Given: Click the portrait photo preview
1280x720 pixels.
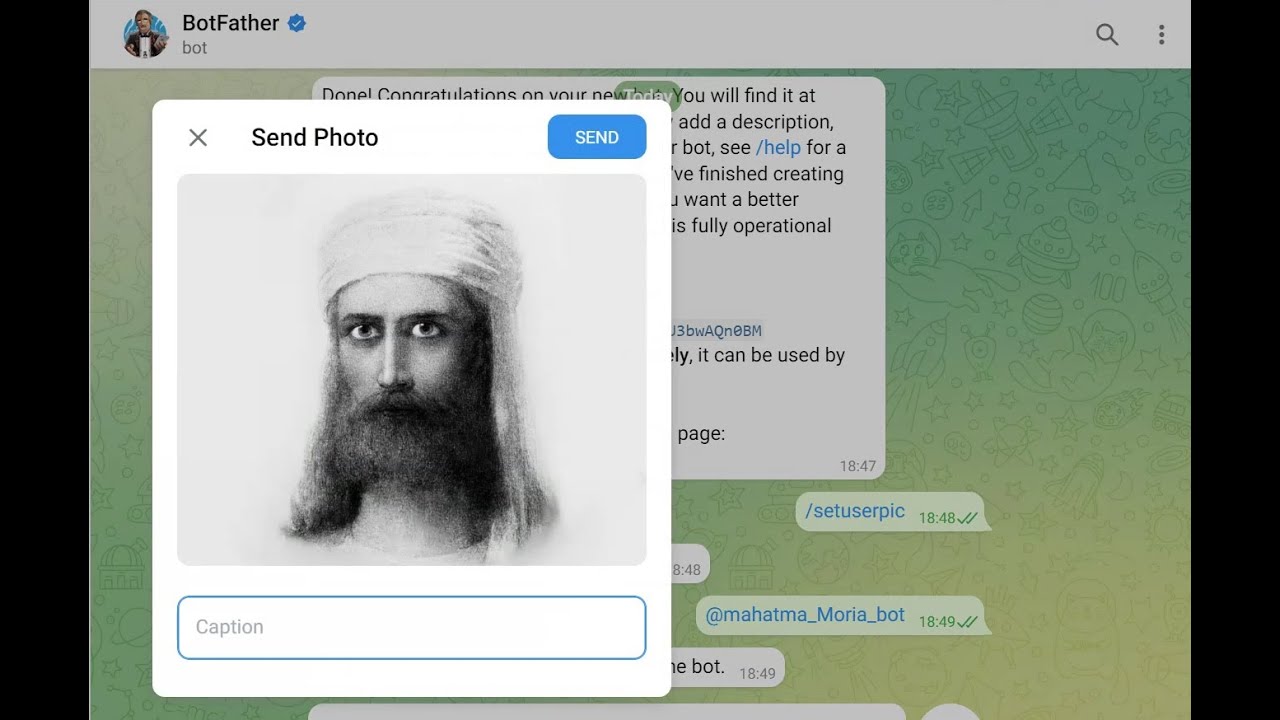Looking at the screenshot, I should [x=412, y=369].
